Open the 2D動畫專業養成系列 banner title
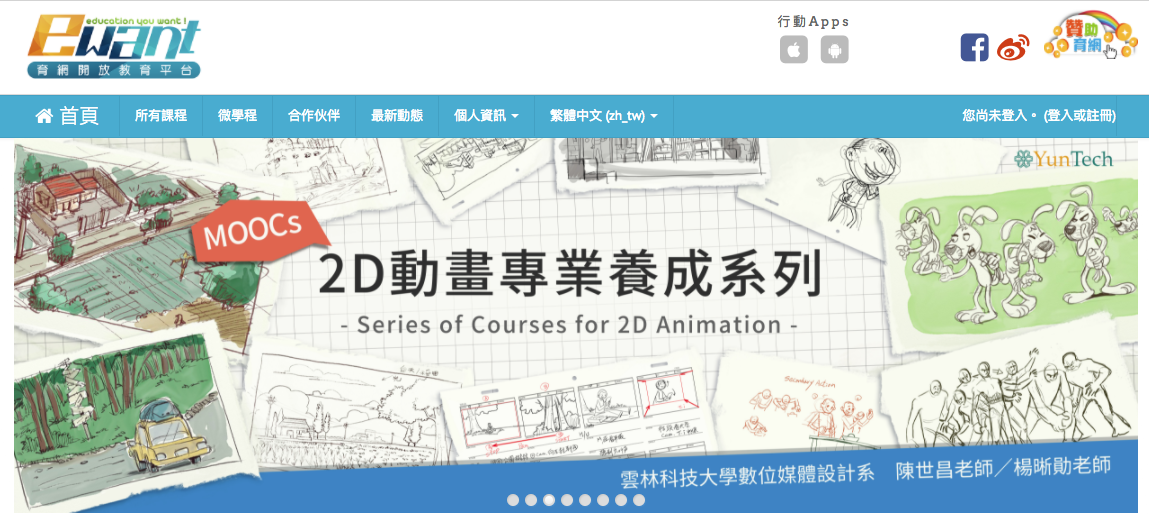This screenshot has width=1149, height=519. click(x=570, y=273)
